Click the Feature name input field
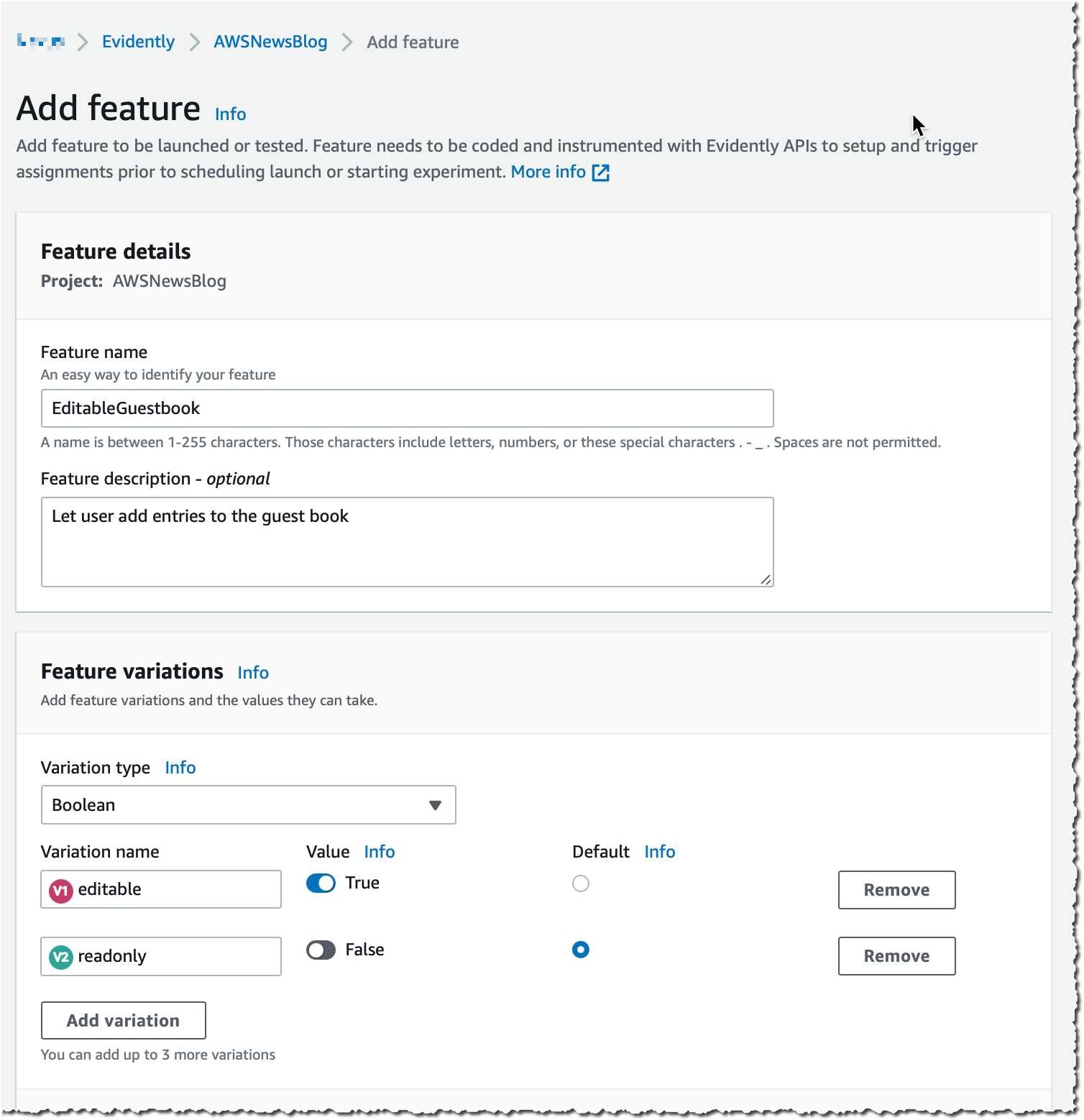The height and width of the screenshot is (1120, 1084). pyautogui.click(x=408, y=408)
